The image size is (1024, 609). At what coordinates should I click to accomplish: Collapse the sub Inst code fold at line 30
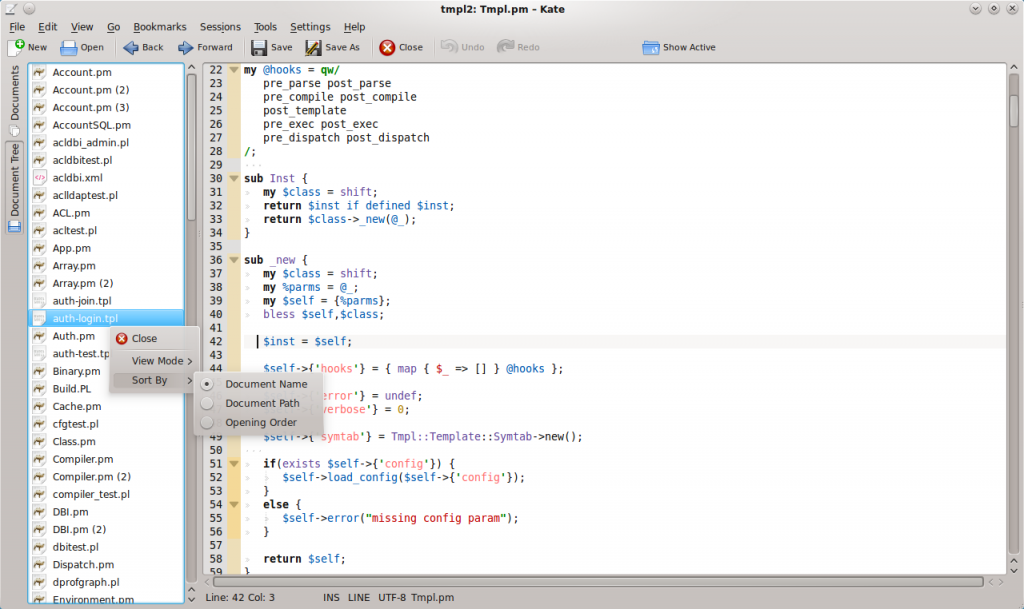point(233,178)
